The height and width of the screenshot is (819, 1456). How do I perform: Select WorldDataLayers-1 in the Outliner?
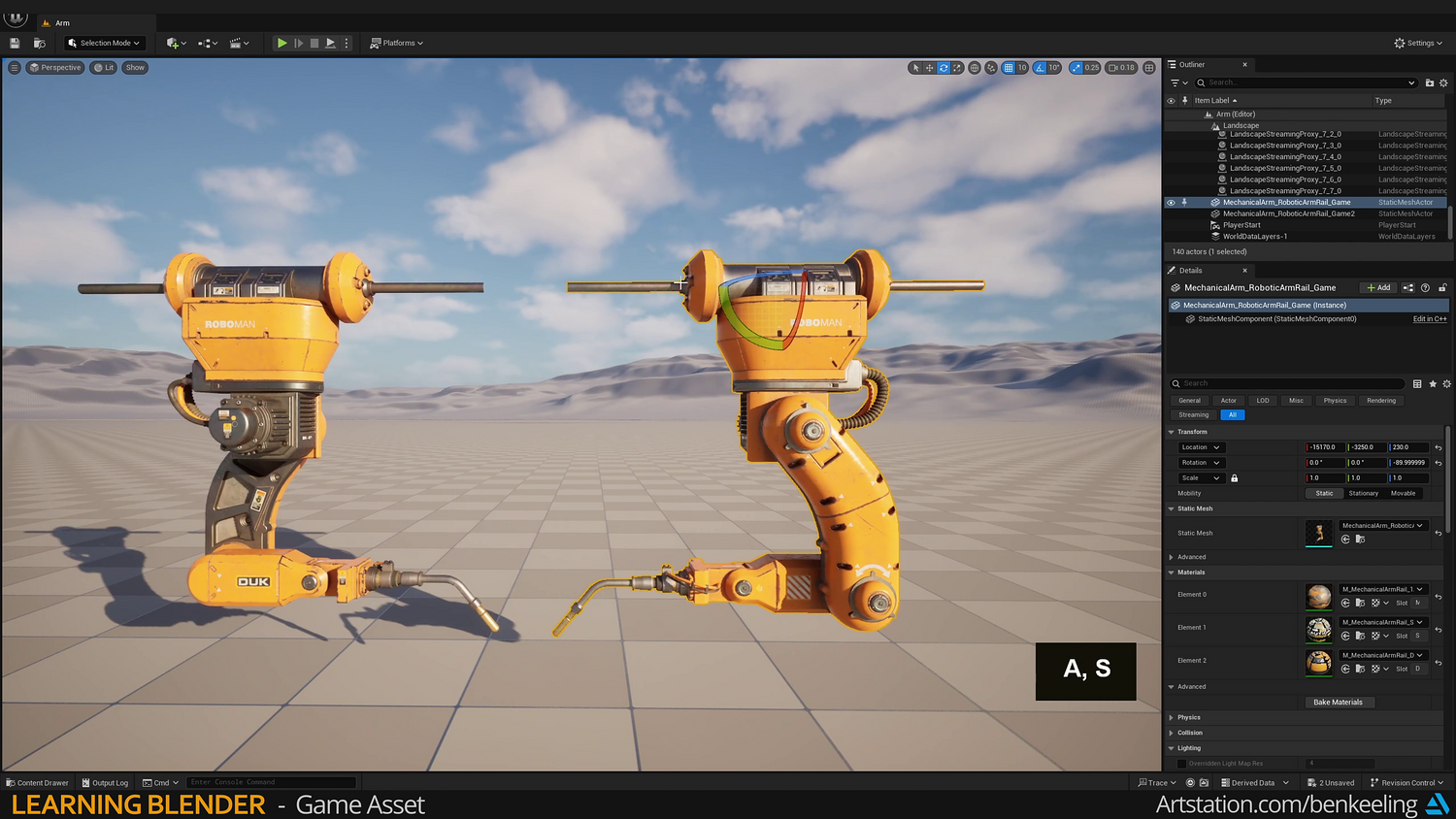tap(1255, 237)
